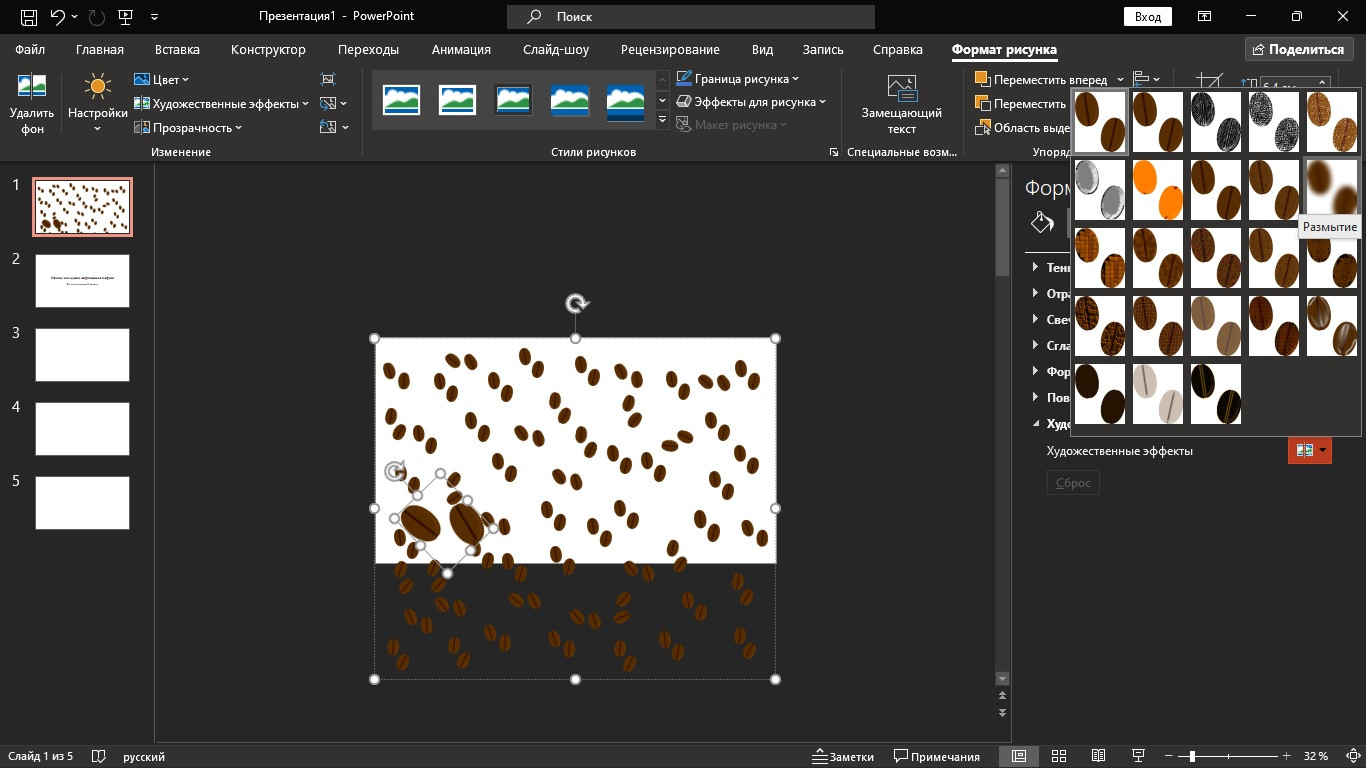
Task: Click the Compress Pictures icon
Action: point(328,79)
